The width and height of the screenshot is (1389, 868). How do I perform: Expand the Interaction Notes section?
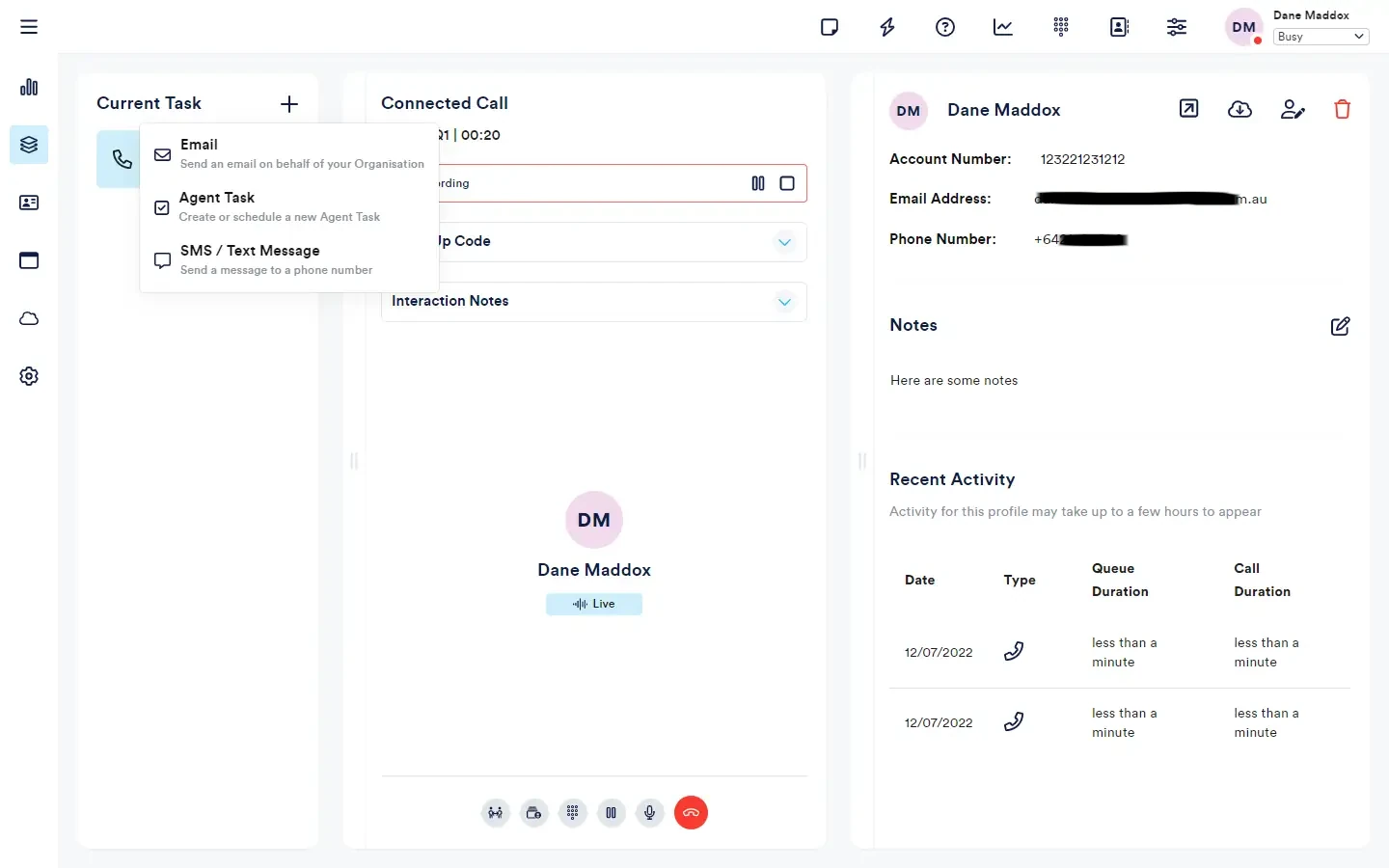click(784, 302)
